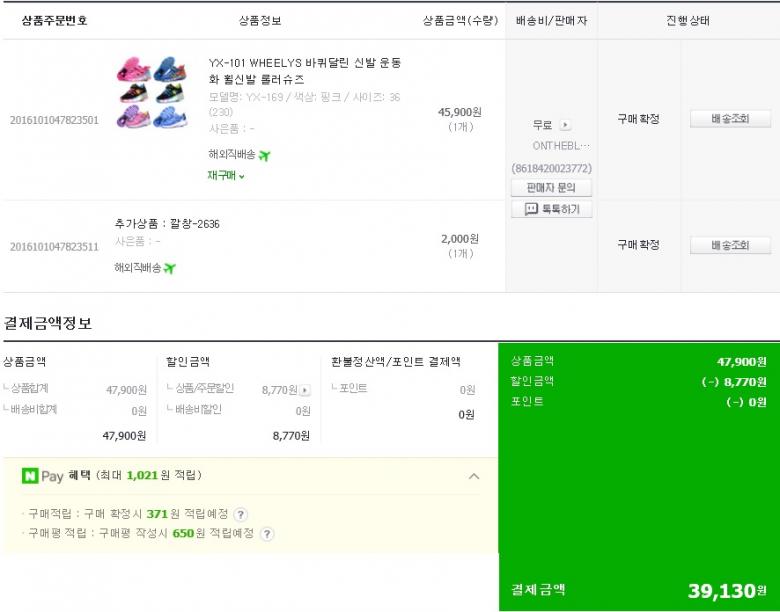The width and height of the screenshot is (780, 612).
Task: Open the YX-101 WHEELYS product title link
Action: [304, 70]
